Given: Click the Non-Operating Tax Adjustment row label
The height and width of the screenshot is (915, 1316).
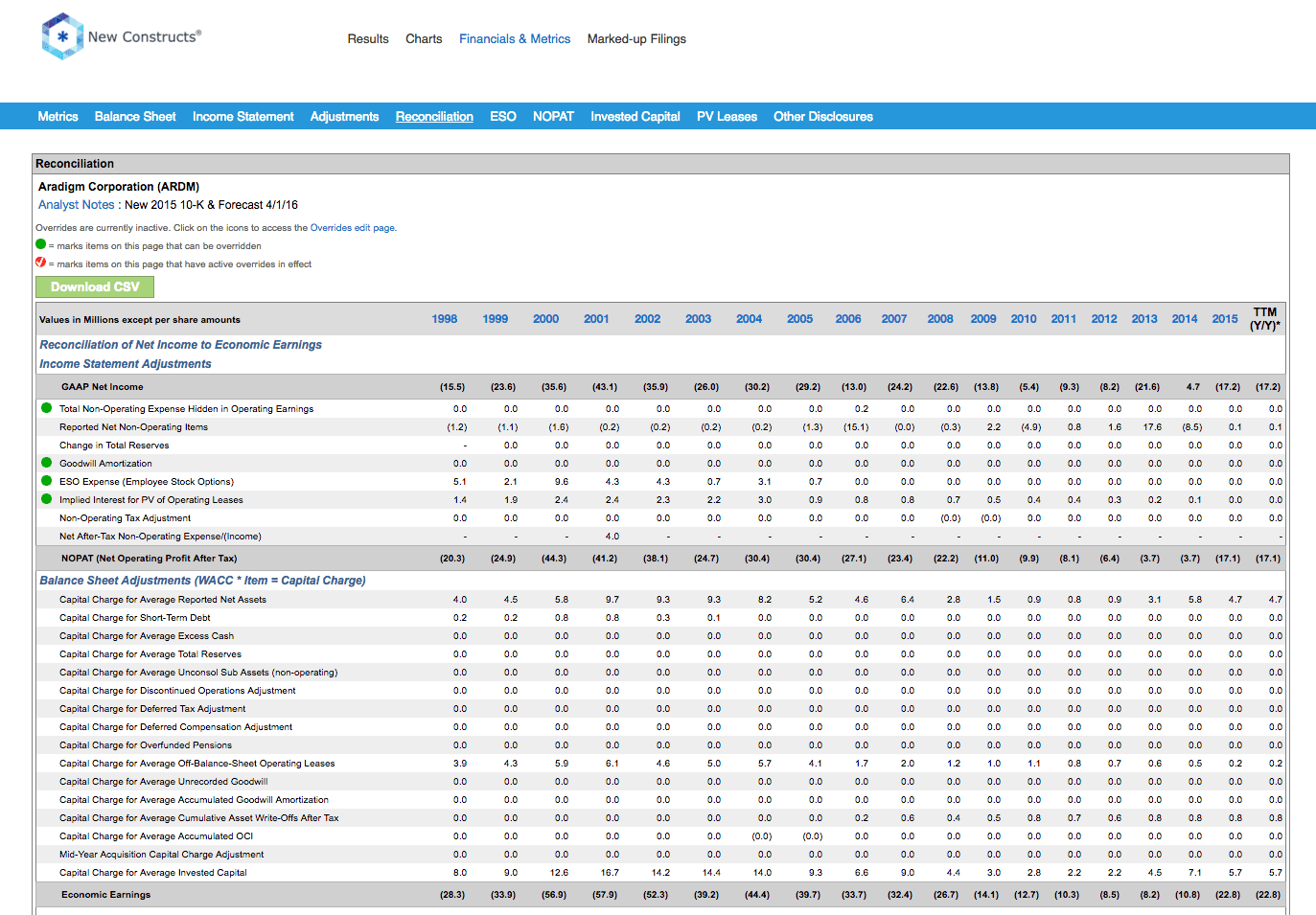Looking at the screenshot, I should [125, 518].
